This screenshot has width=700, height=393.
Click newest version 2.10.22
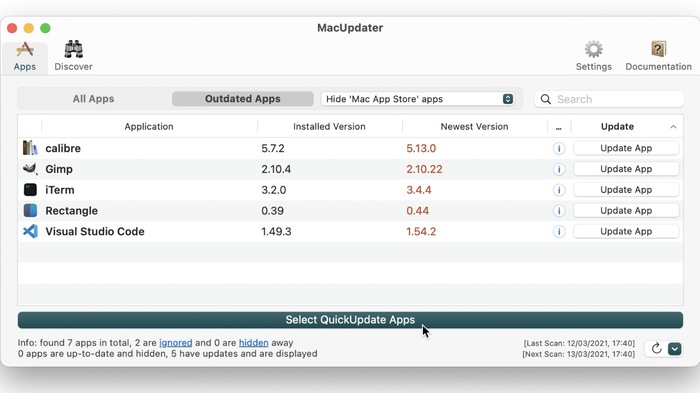[424, 169]
